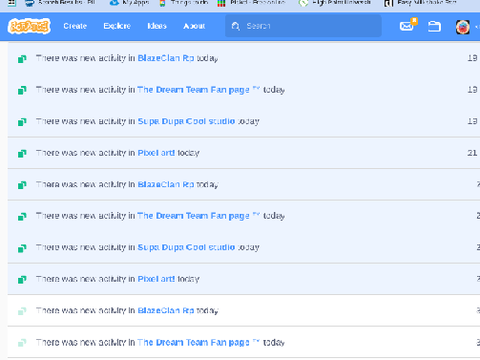Click the apps grid icon in bookmarks bar
This screenshot has height=360, width=480.
[11, 3]
